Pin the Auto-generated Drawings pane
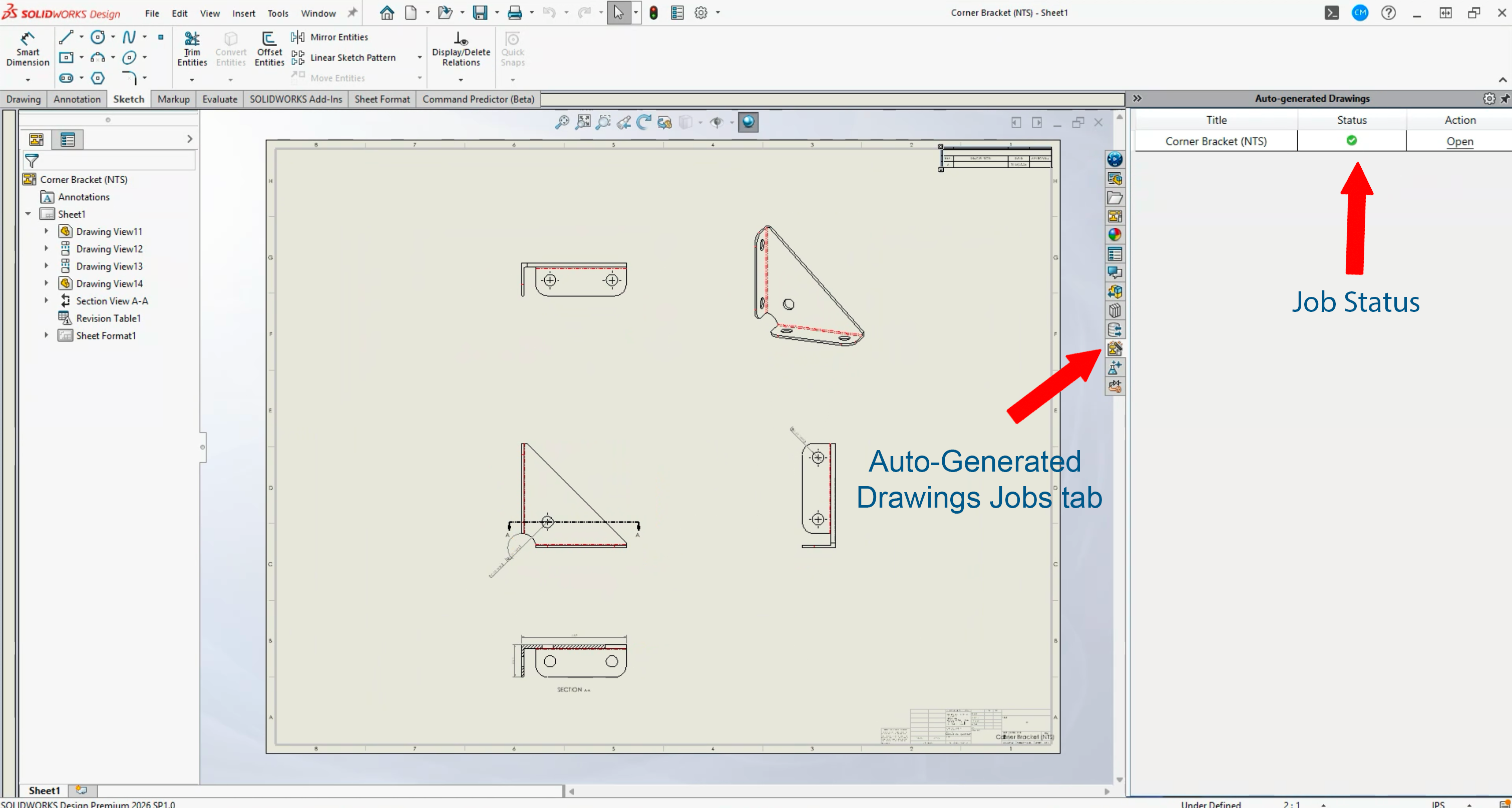 [1504, 99]
